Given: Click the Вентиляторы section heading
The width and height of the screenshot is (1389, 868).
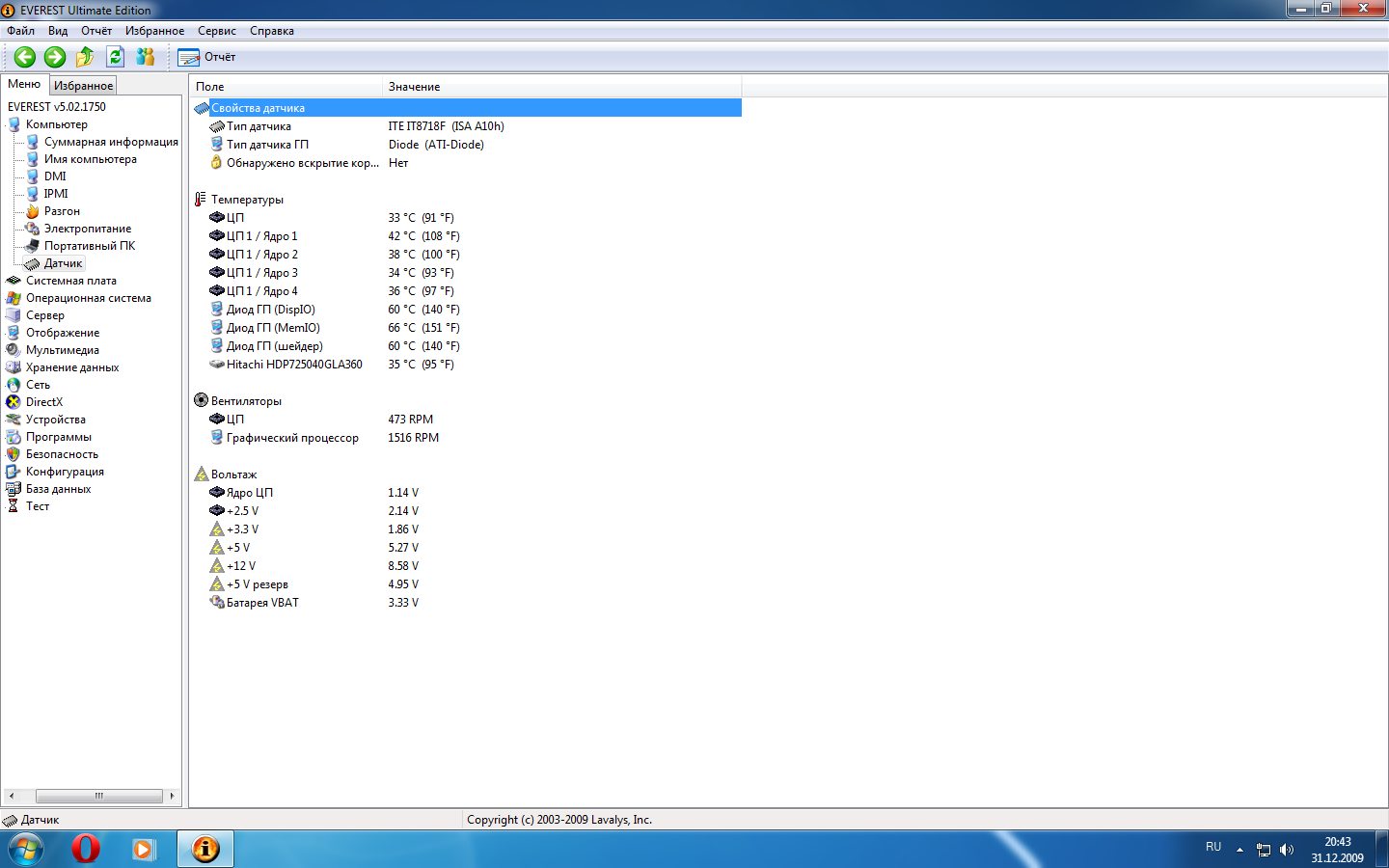Looking at the screenshot, I should [x=246, y=401].
